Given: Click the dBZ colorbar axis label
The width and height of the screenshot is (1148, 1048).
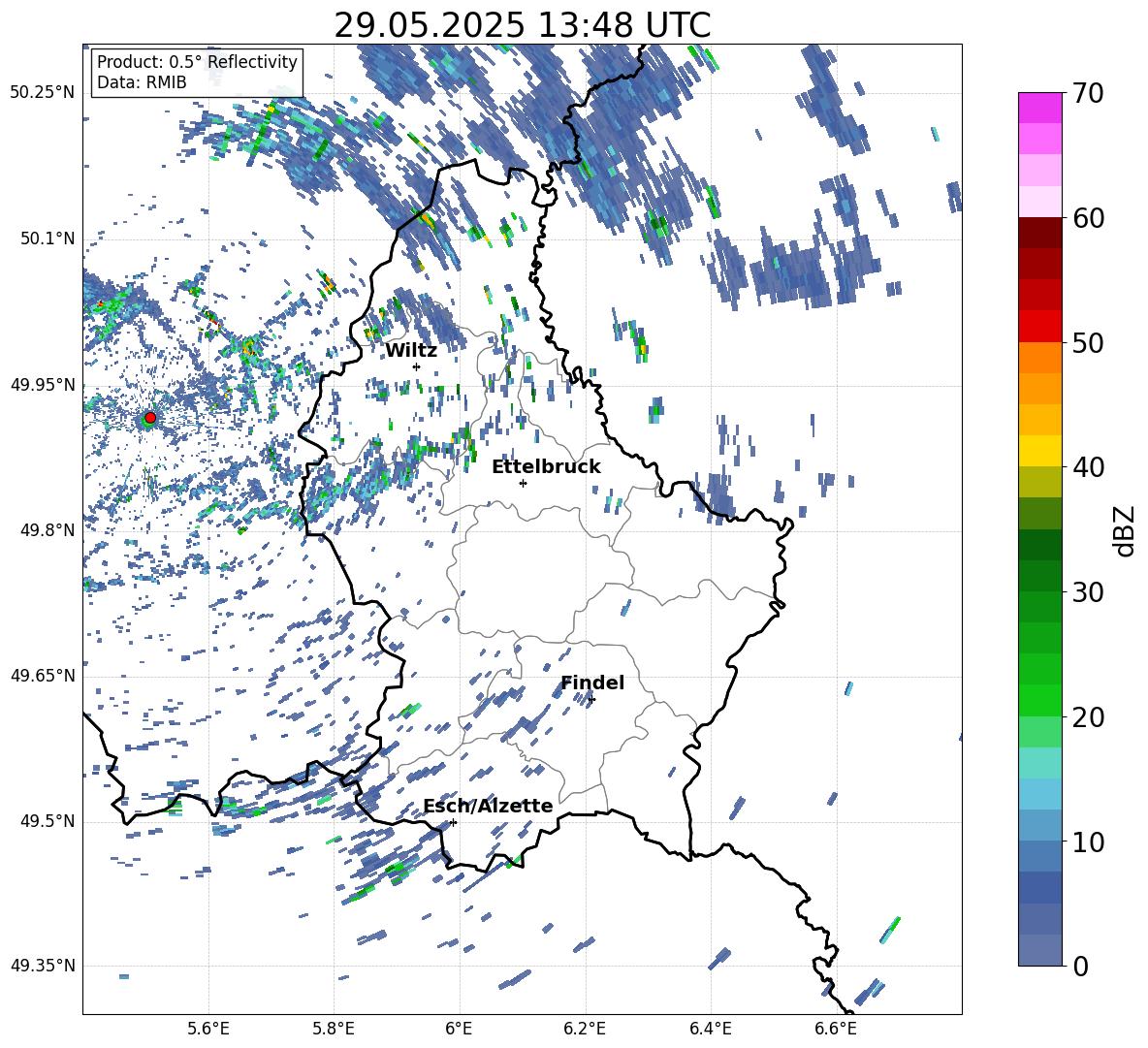Looking at the screenshot, I should coord(1126,530).
